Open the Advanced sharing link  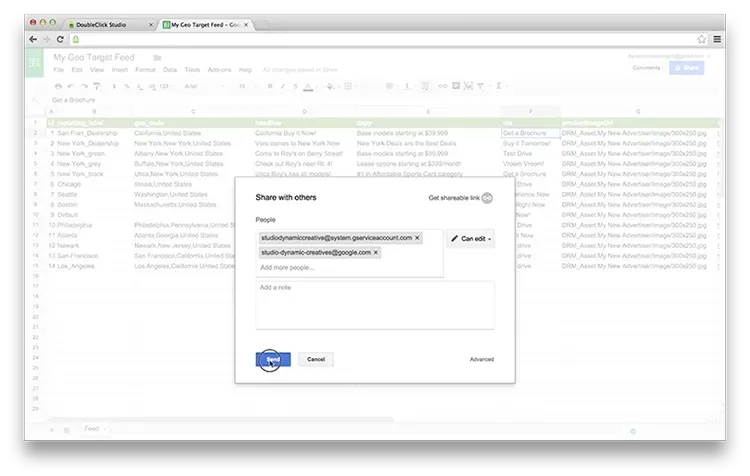[x=482, y=359]
